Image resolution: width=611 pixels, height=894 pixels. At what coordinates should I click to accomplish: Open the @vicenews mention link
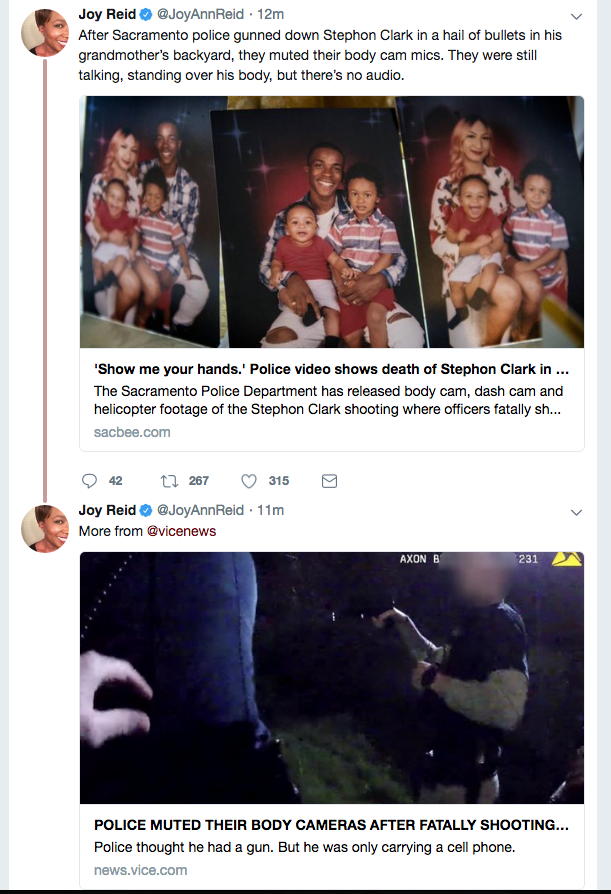click(181, 531)
